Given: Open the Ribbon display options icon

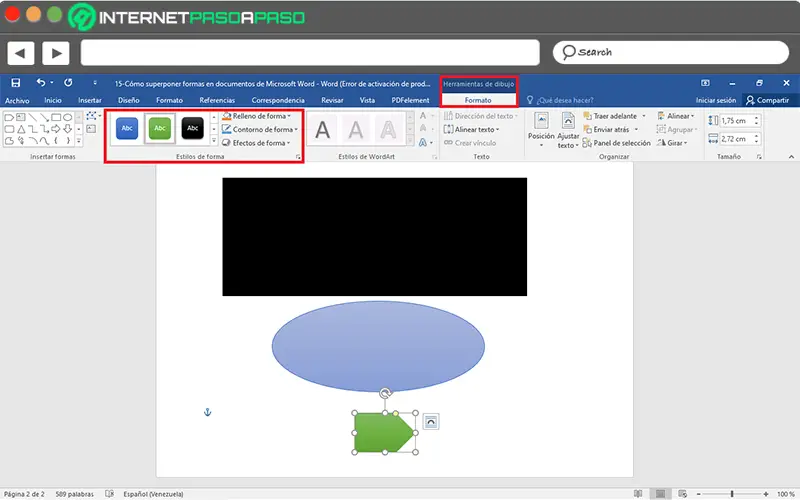Looking at the screenshot, I should [x=705, y=83].
